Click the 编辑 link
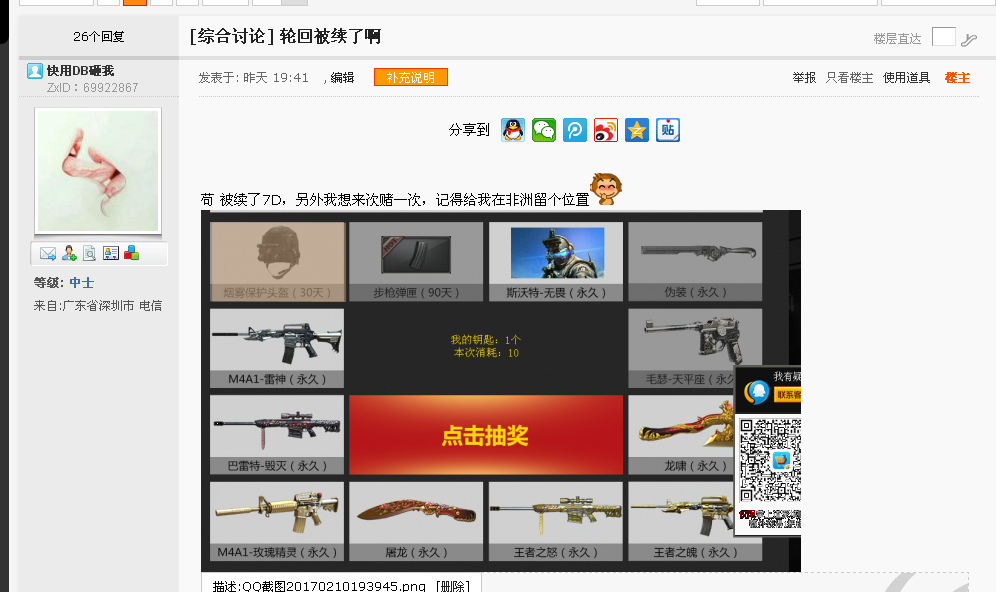 (342, 77)
